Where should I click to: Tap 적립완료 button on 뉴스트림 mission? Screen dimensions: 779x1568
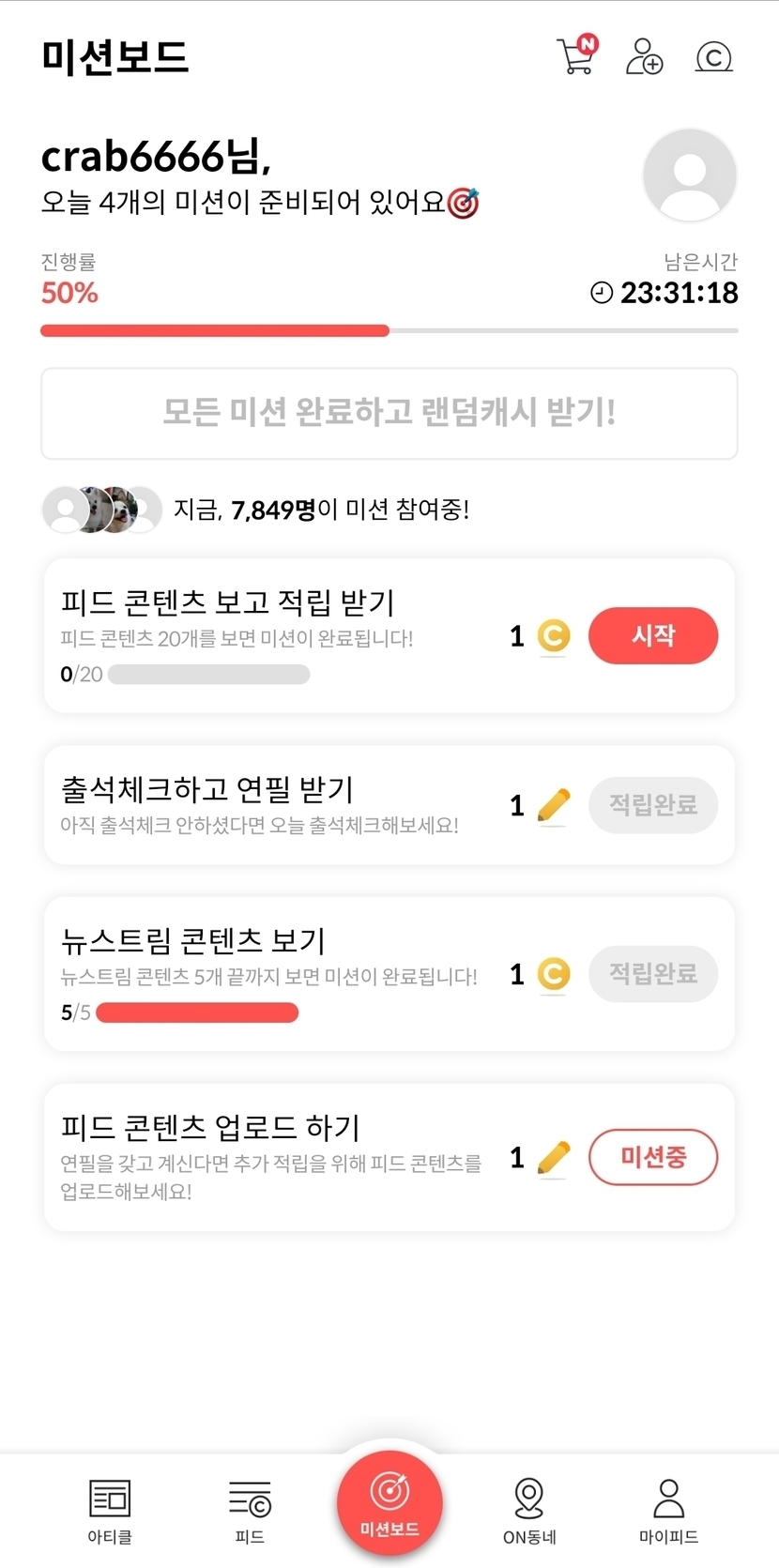653,974
